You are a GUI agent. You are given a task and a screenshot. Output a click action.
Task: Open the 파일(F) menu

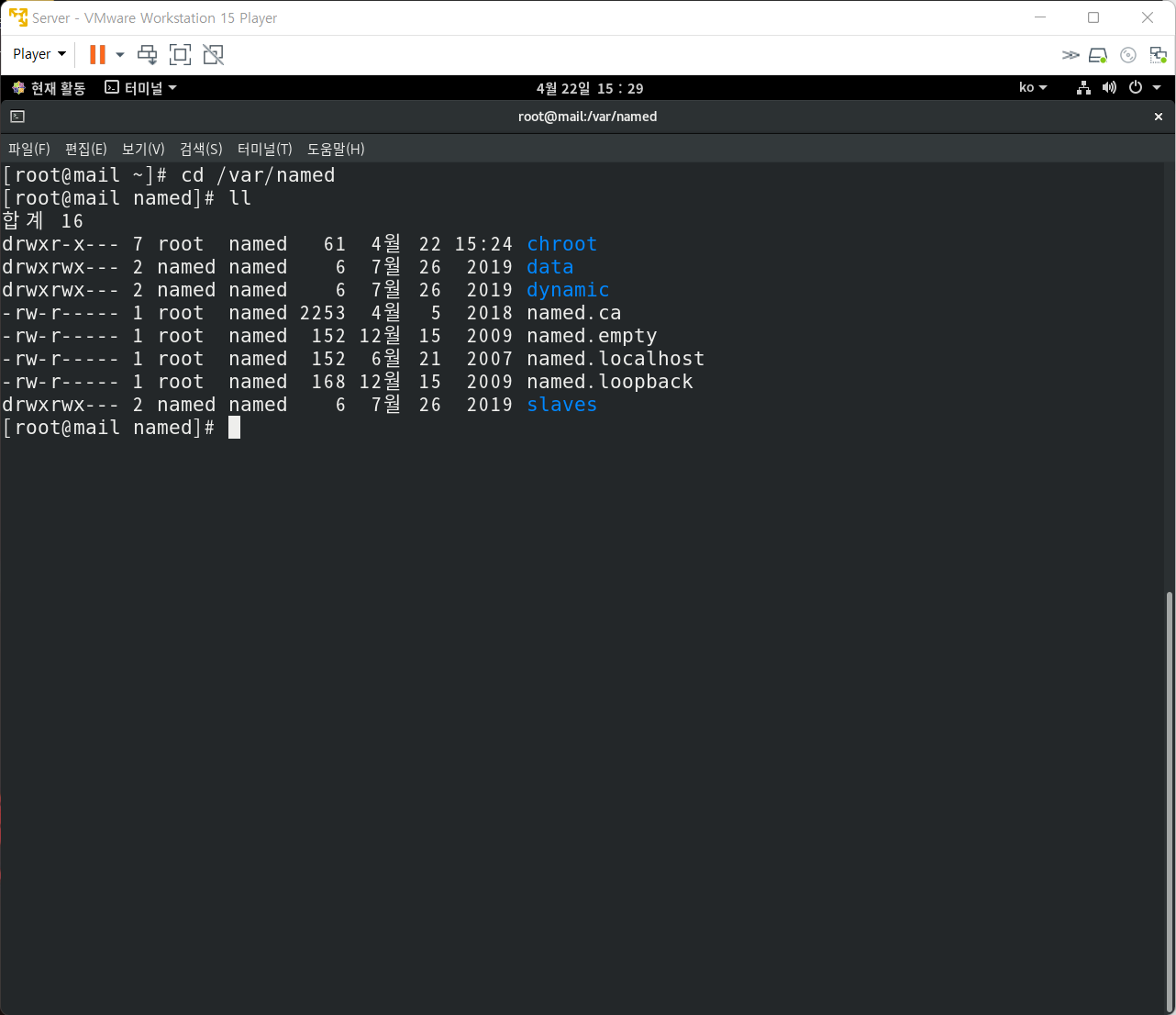click(29, 149)
